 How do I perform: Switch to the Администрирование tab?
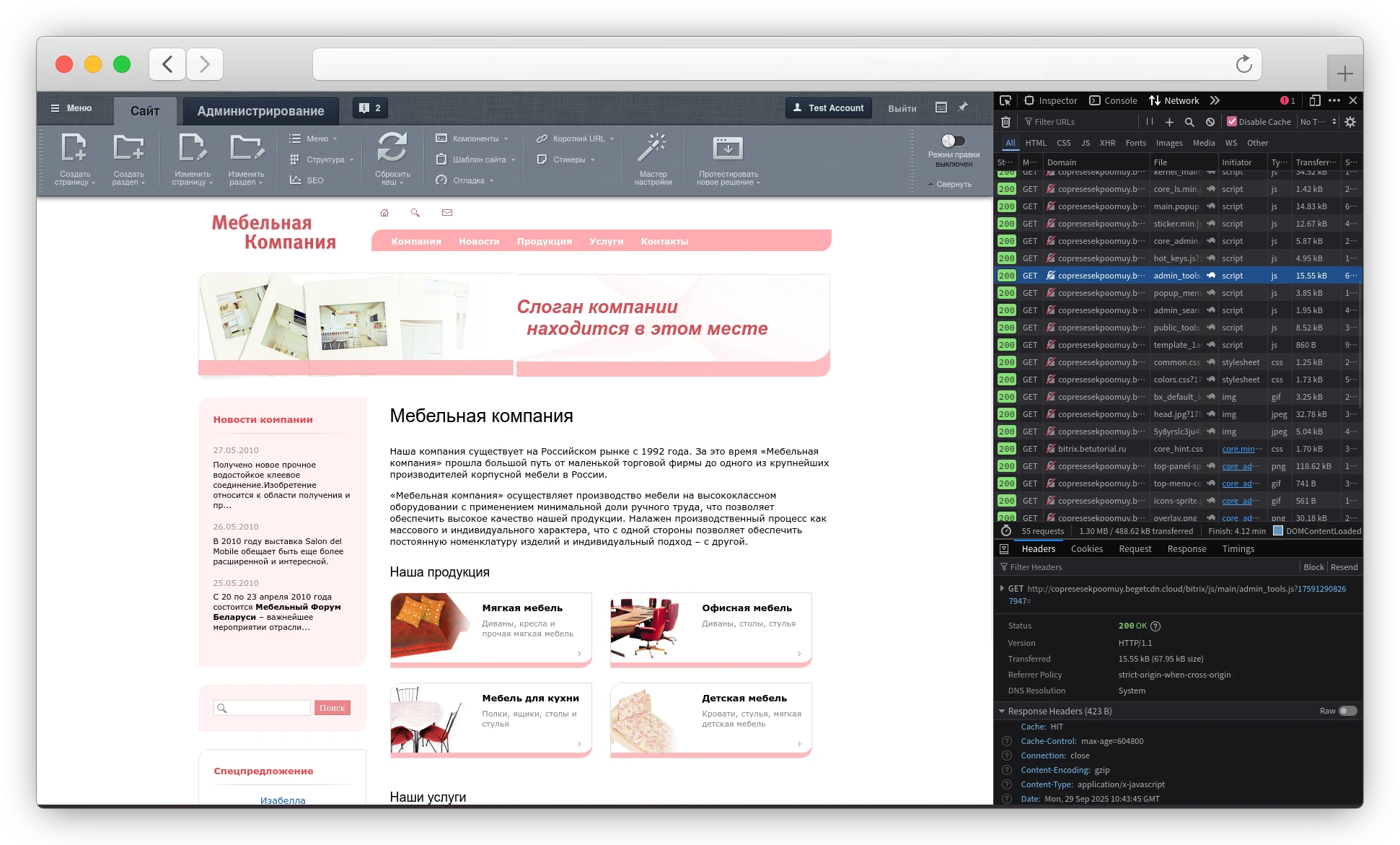coord(260,111)
